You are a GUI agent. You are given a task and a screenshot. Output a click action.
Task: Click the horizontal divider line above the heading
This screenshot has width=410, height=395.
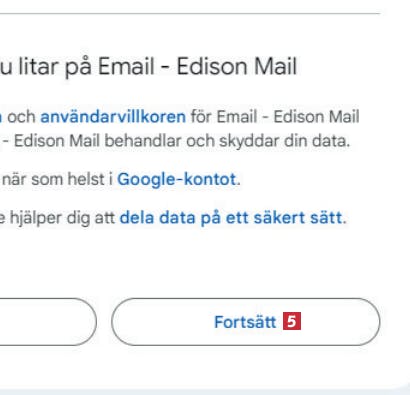(190, 14)
